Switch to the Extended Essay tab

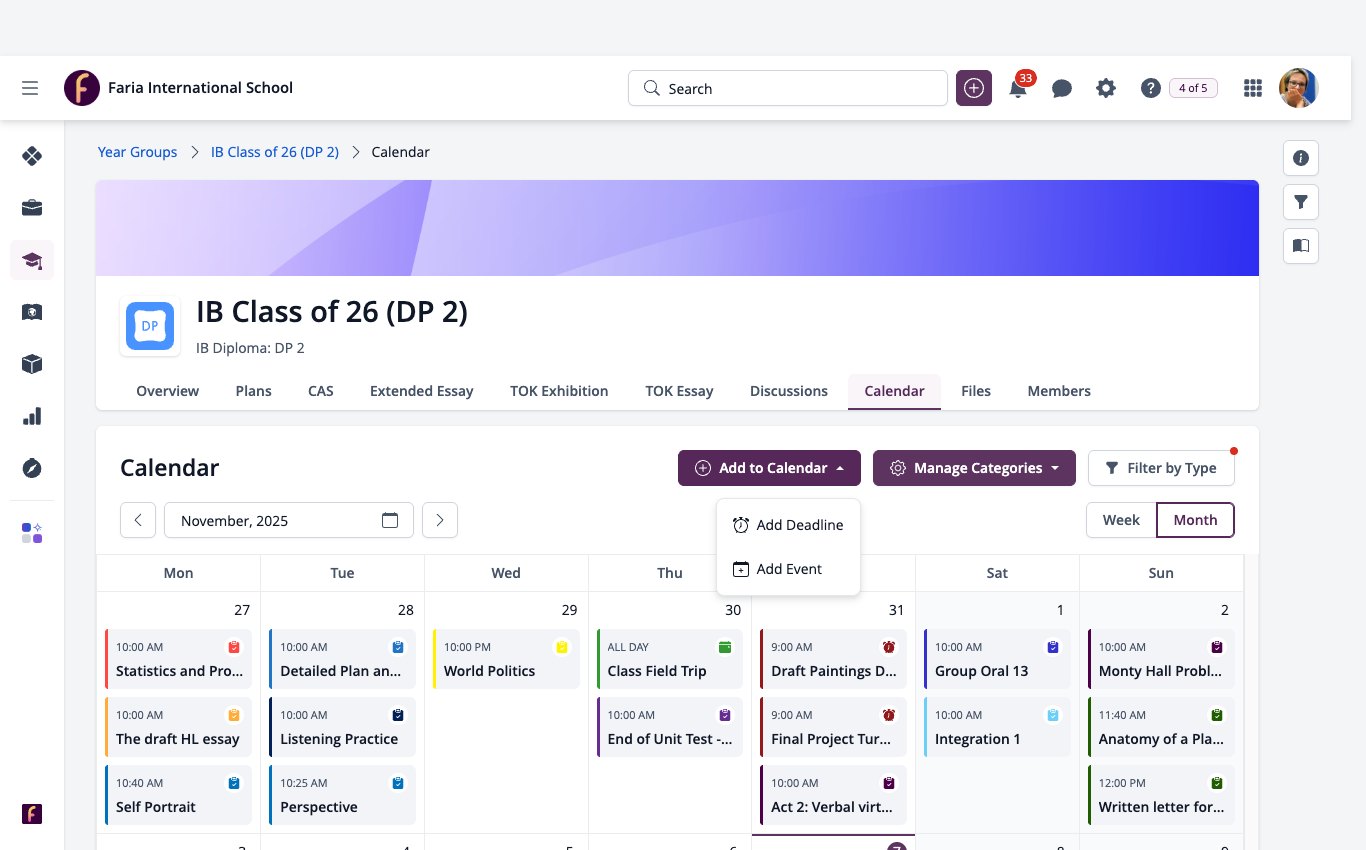point(421,391)
